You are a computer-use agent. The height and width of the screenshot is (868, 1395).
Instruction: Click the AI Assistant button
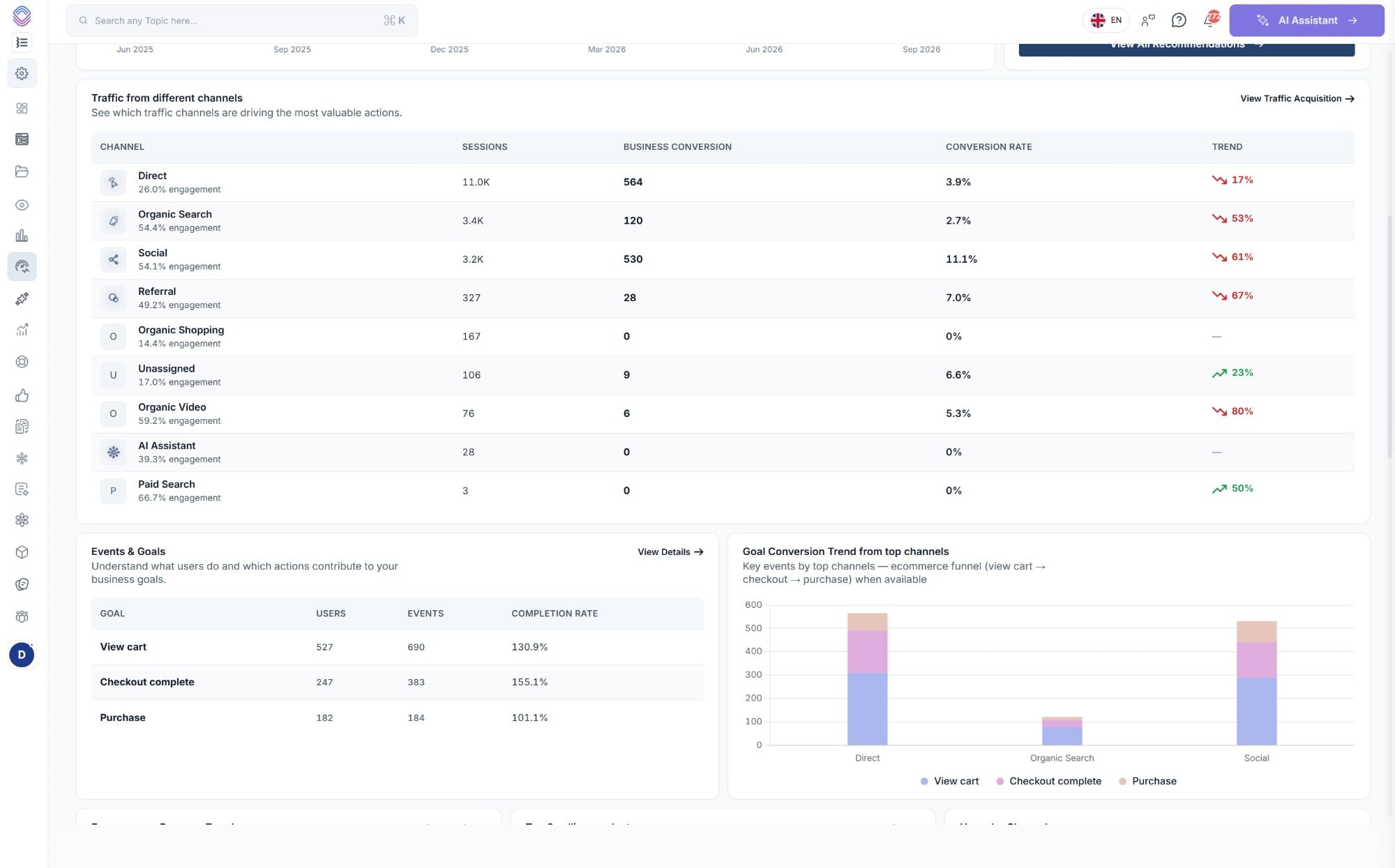[x=1306, y=20]
